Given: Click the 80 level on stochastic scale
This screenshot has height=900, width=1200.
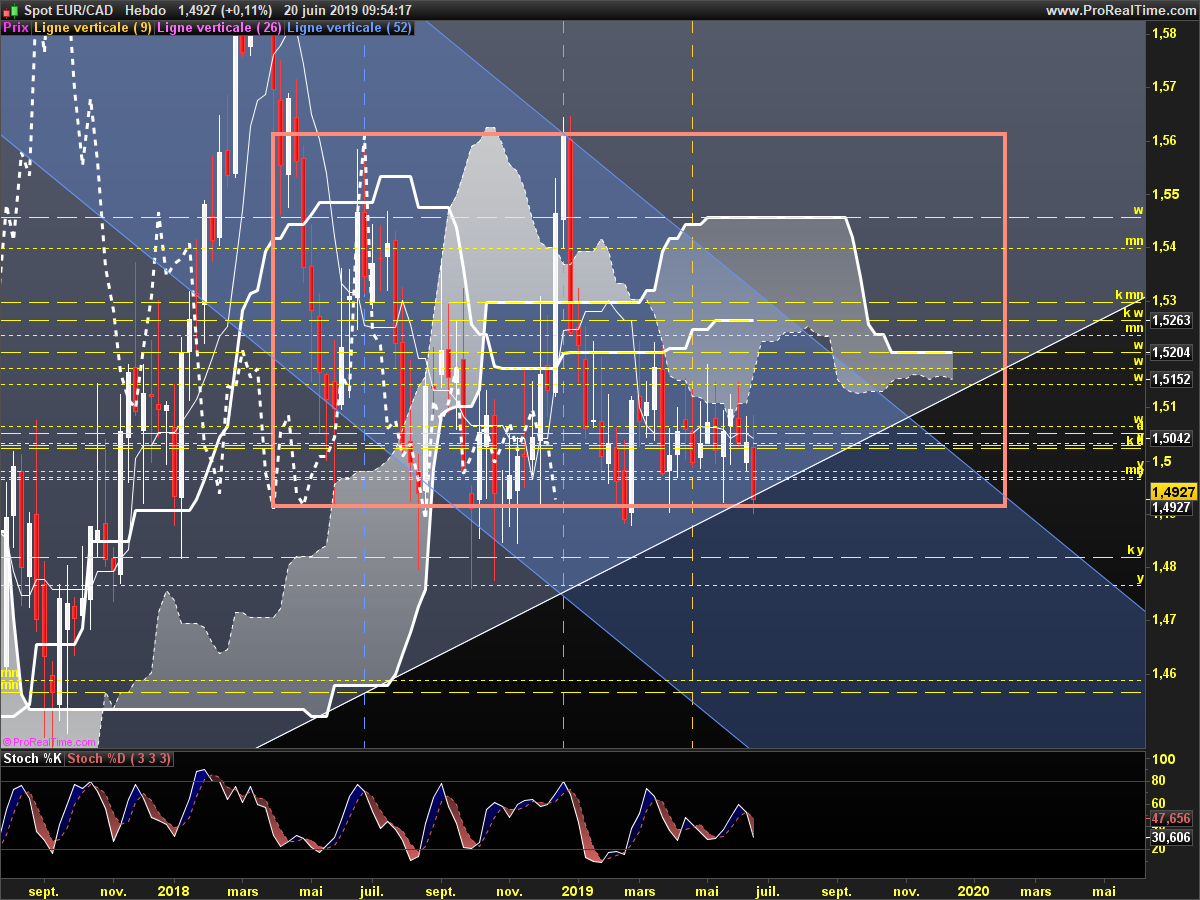Looking at the screenshot, I should click(x=1159, y=781).
